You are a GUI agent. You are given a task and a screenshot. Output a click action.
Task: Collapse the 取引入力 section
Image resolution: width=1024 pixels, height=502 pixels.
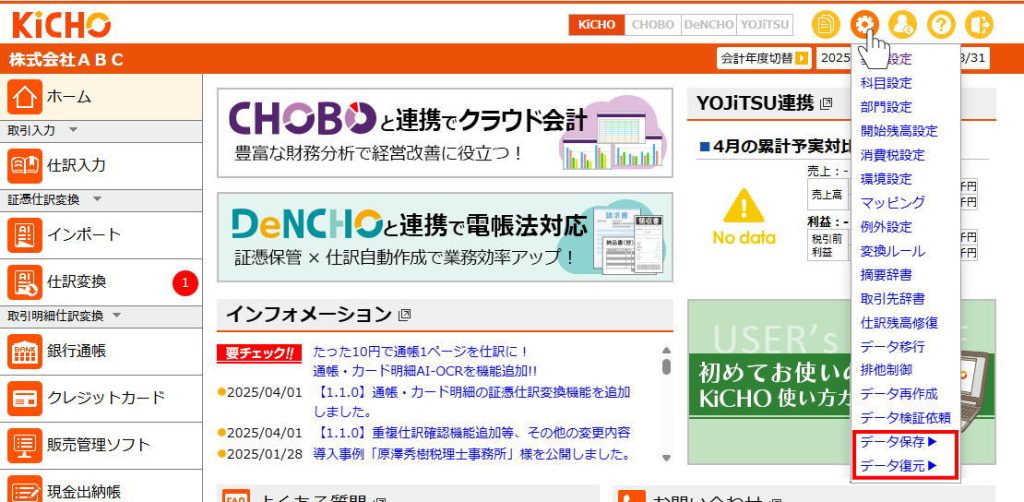73,130
